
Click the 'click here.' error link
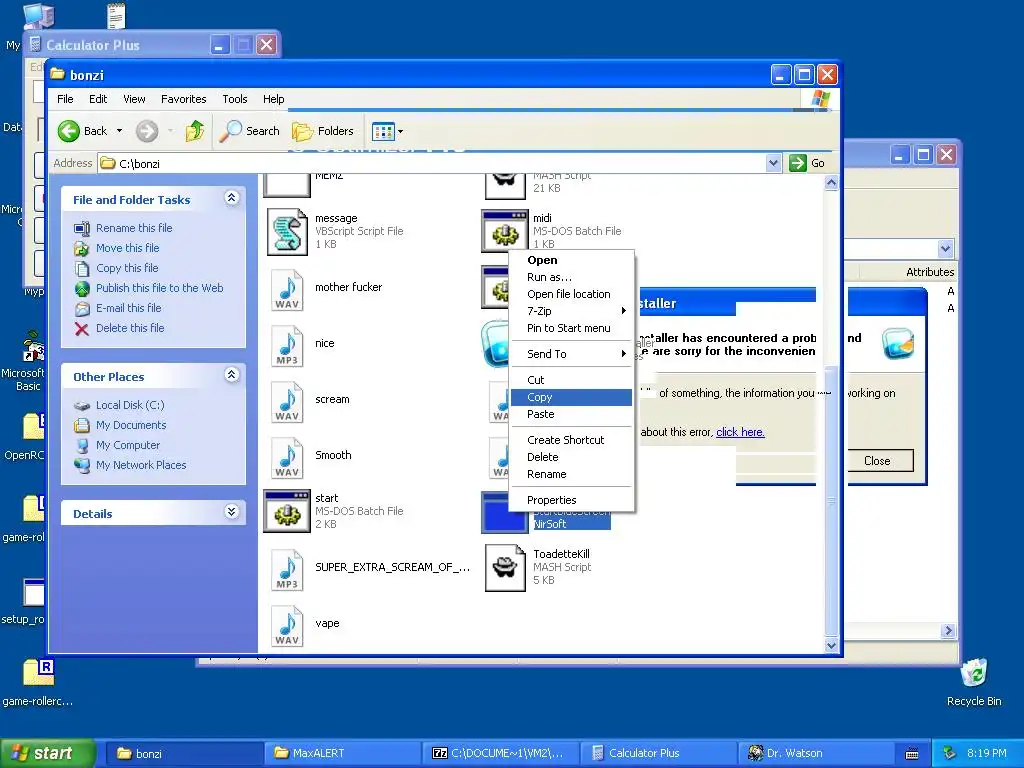[x=740, y=432]
